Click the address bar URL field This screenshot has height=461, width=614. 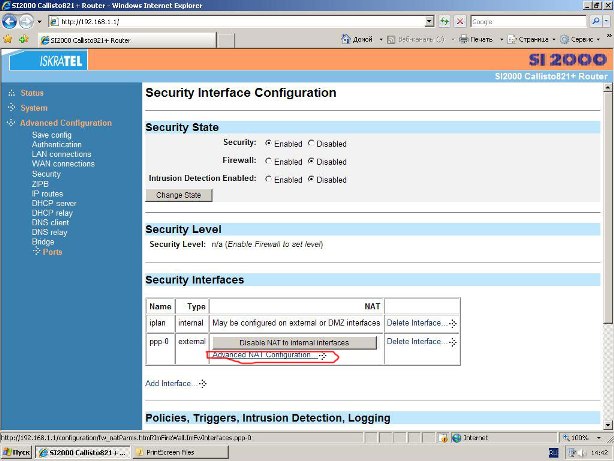(237, 22)
